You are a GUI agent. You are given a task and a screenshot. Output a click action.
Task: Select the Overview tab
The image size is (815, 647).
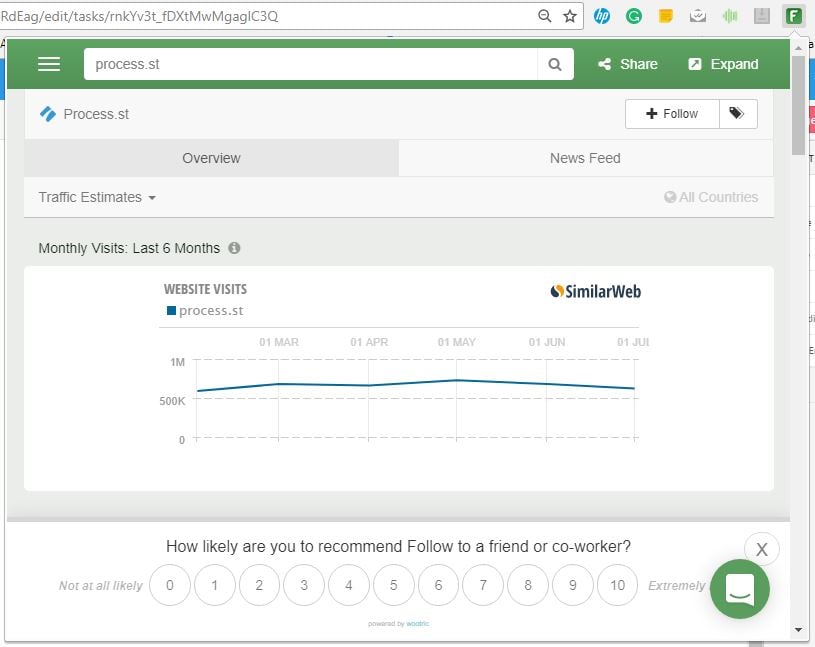[x=211, y=158]
